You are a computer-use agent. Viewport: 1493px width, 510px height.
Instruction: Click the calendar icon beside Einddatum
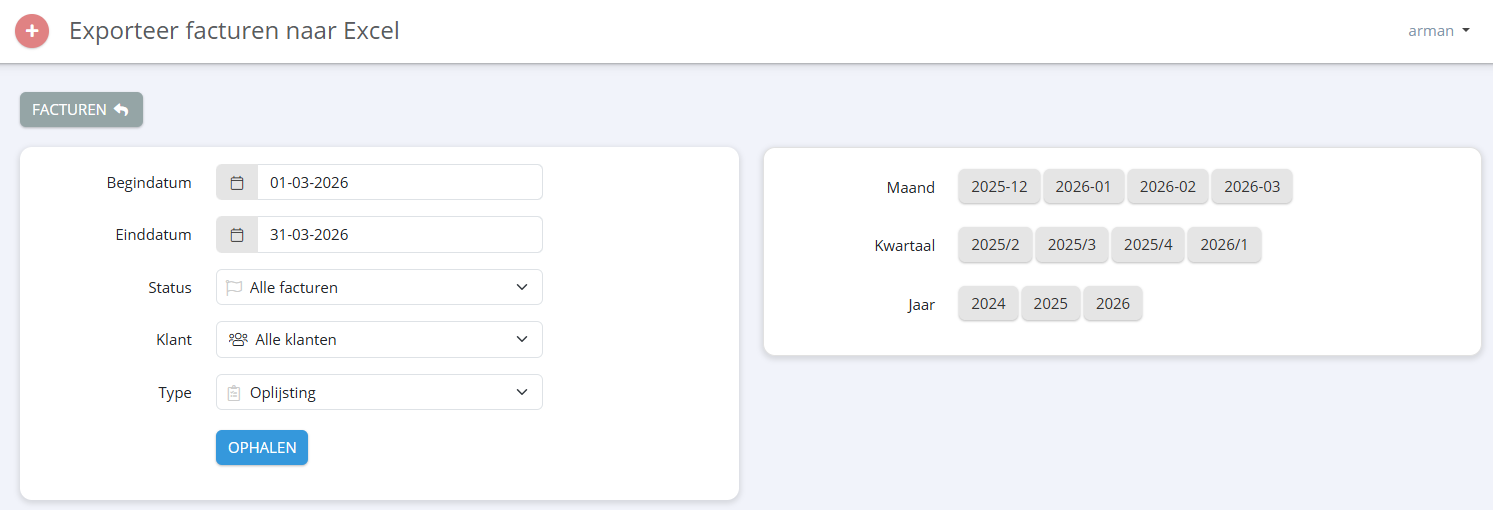click(x=237, y=235)
